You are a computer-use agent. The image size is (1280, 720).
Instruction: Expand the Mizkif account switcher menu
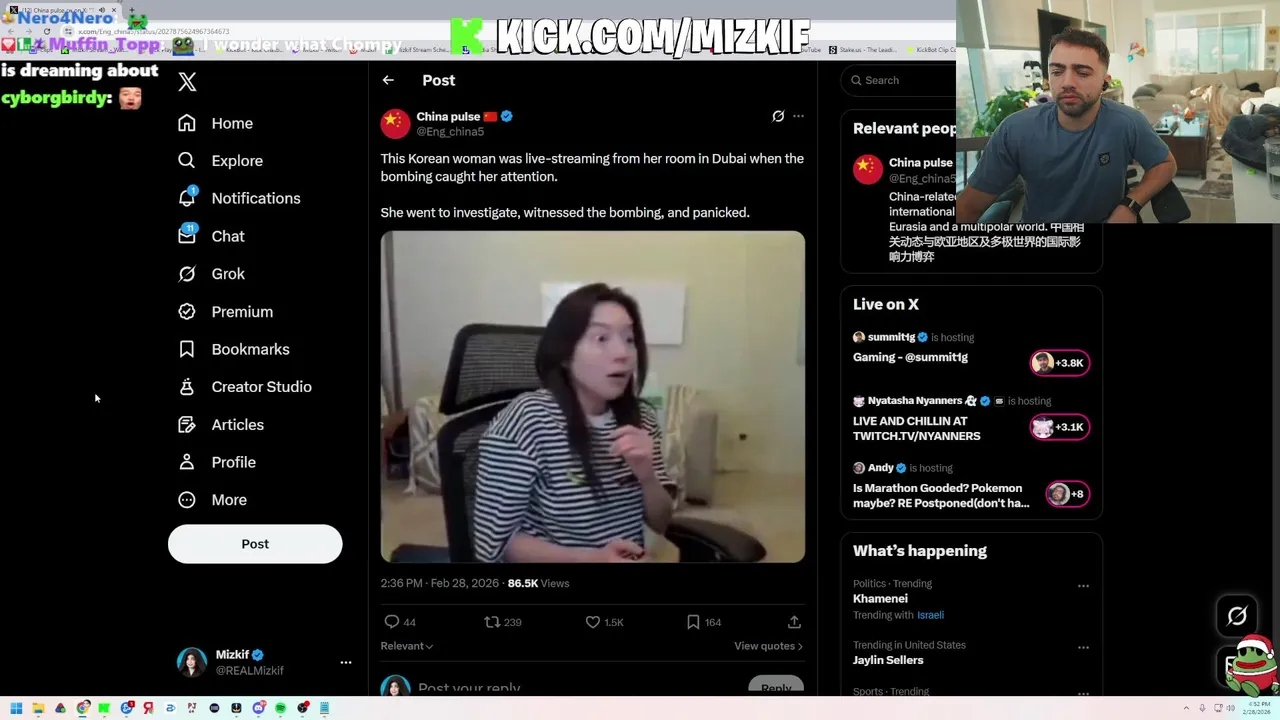pos(346,662)
